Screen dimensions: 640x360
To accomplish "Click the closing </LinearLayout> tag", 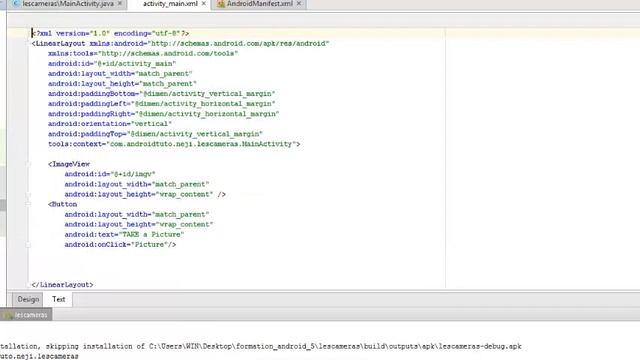I will pyautogui.click(x=62, y=285).
